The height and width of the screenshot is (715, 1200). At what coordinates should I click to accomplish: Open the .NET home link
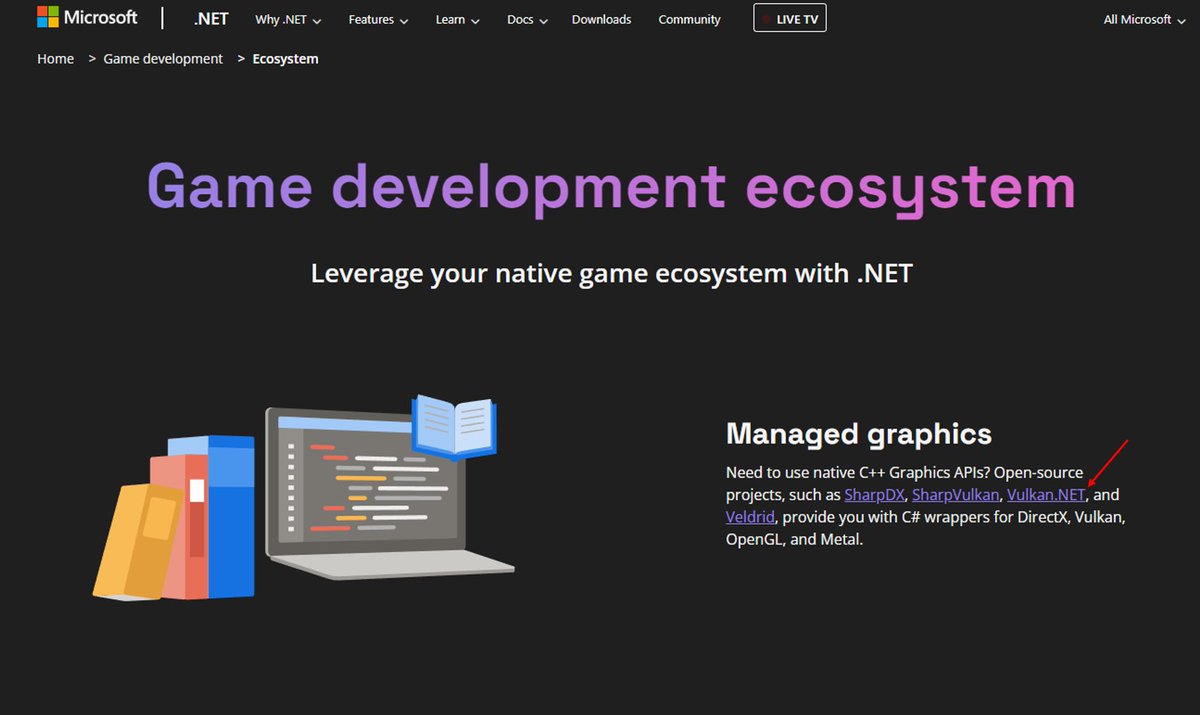click(211, 19)
